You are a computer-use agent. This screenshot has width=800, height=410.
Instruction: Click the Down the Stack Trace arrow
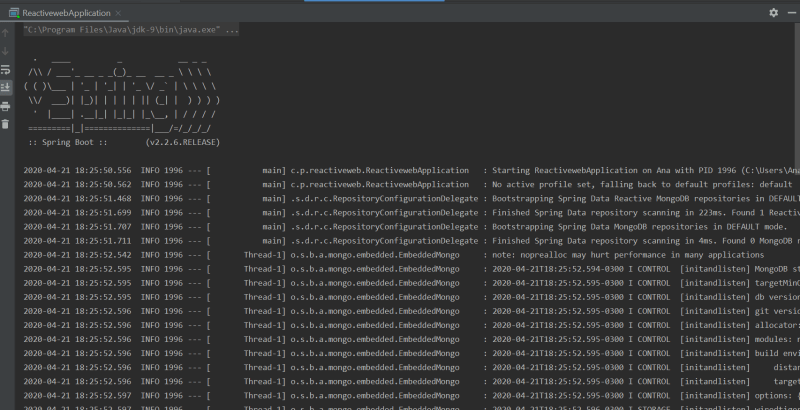point(6,51)
